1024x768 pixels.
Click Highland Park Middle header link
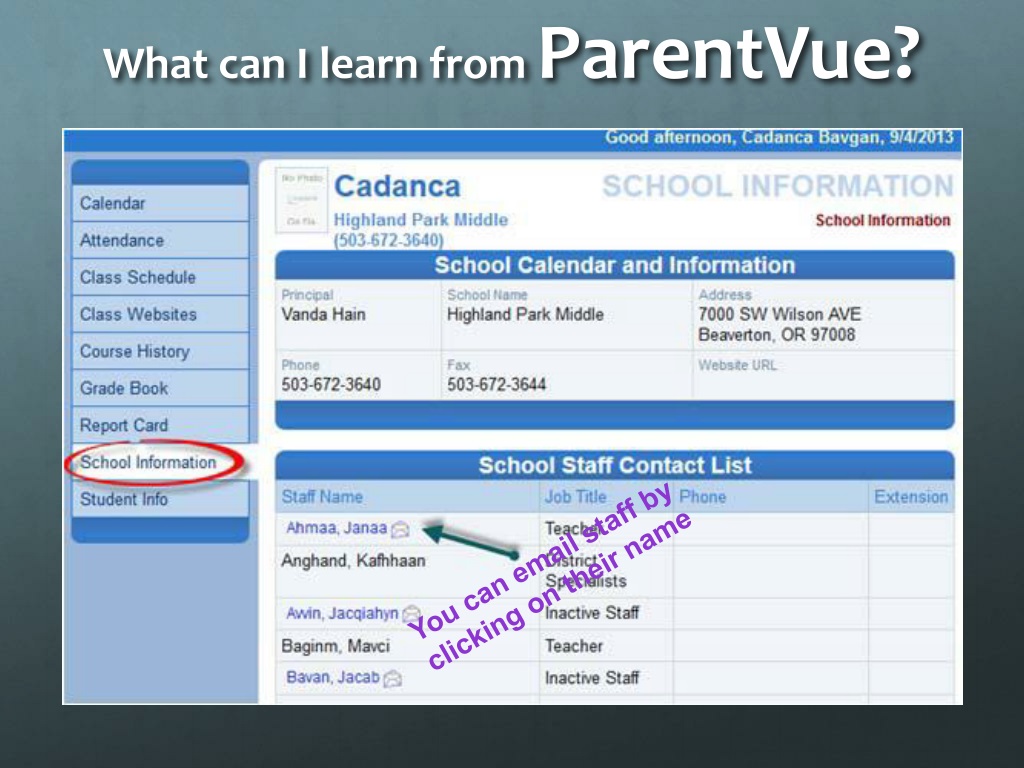click(421, 219)
